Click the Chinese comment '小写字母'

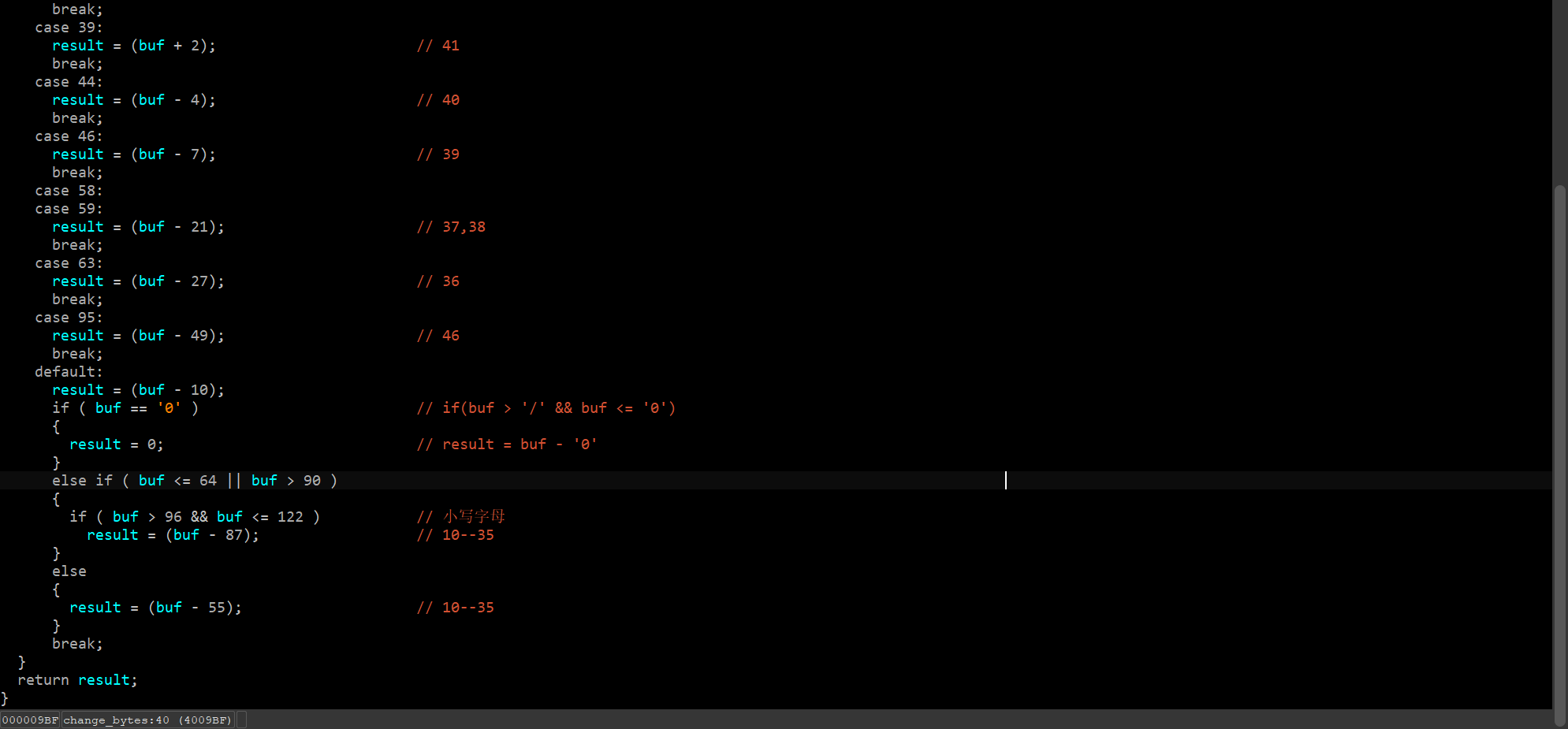(474, 517)
